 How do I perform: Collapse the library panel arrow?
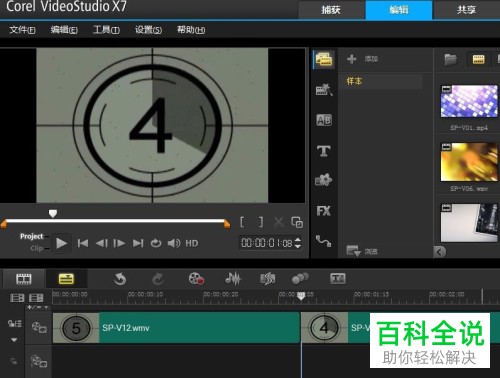tap(440, 252)
